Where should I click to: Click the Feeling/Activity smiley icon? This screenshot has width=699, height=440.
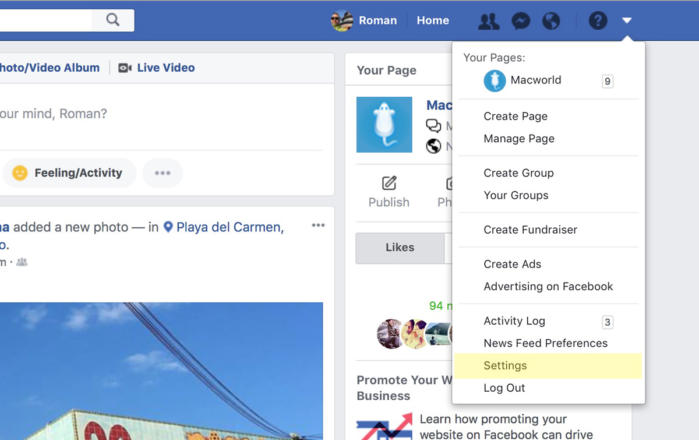click(x=20, y=173)
